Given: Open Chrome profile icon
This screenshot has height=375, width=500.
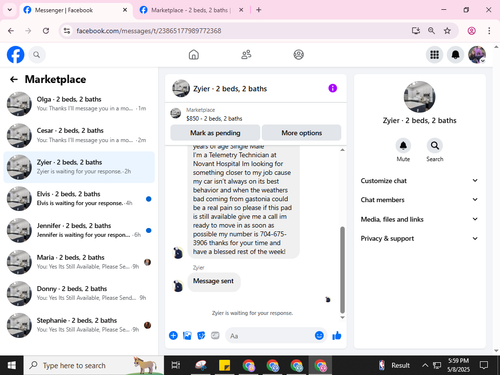Looking at the screenshot, I should click(471, 31).
